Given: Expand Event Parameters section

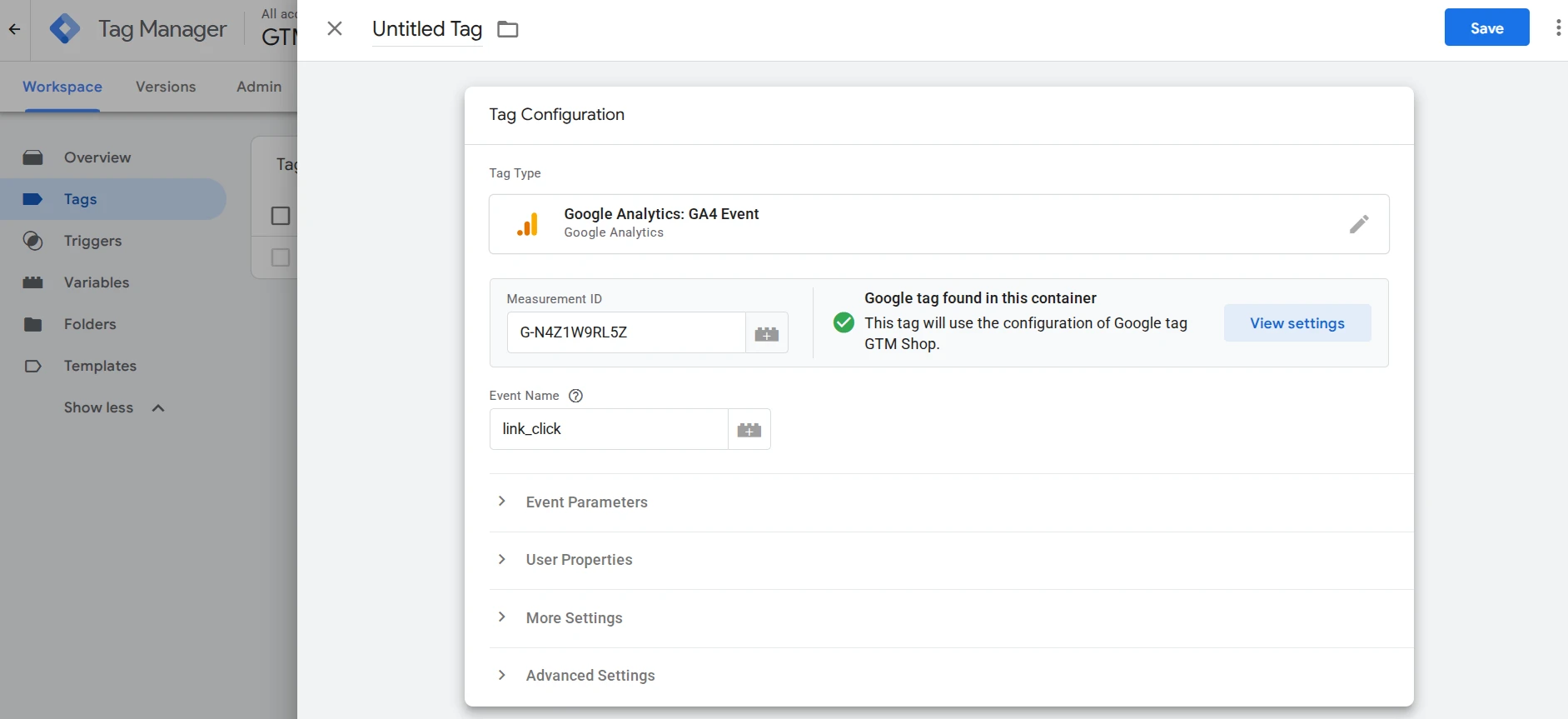Looking at the screenshot, I should 951,502.
